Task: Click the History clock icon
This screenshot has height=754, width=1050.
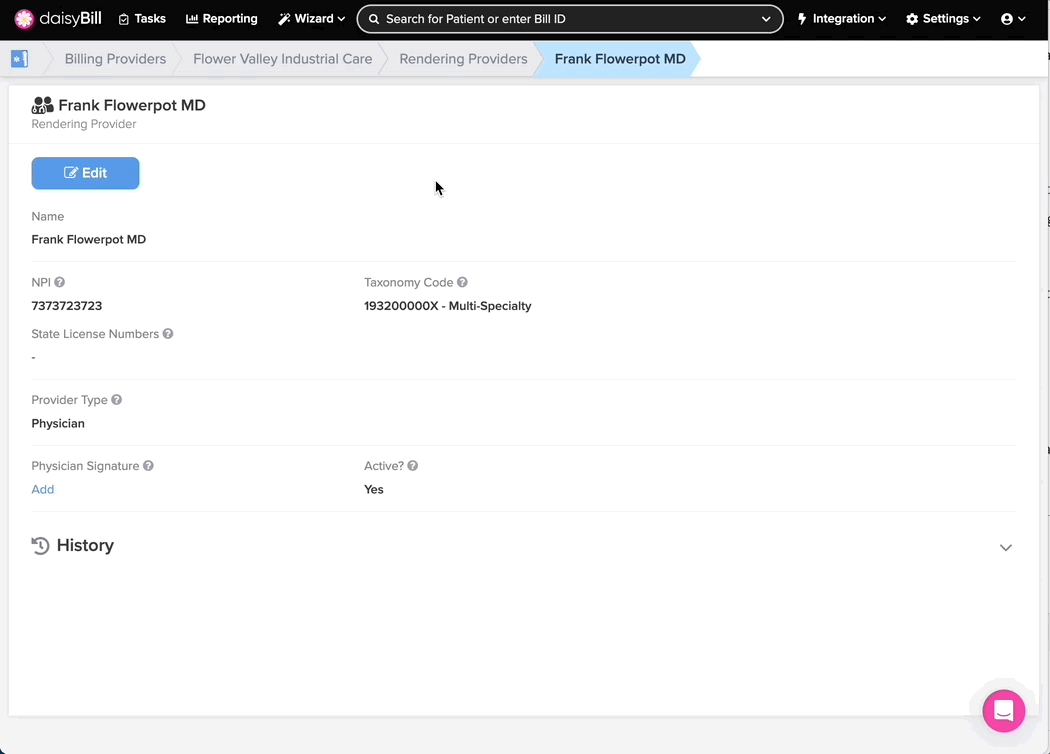Action: pos(40,546)
